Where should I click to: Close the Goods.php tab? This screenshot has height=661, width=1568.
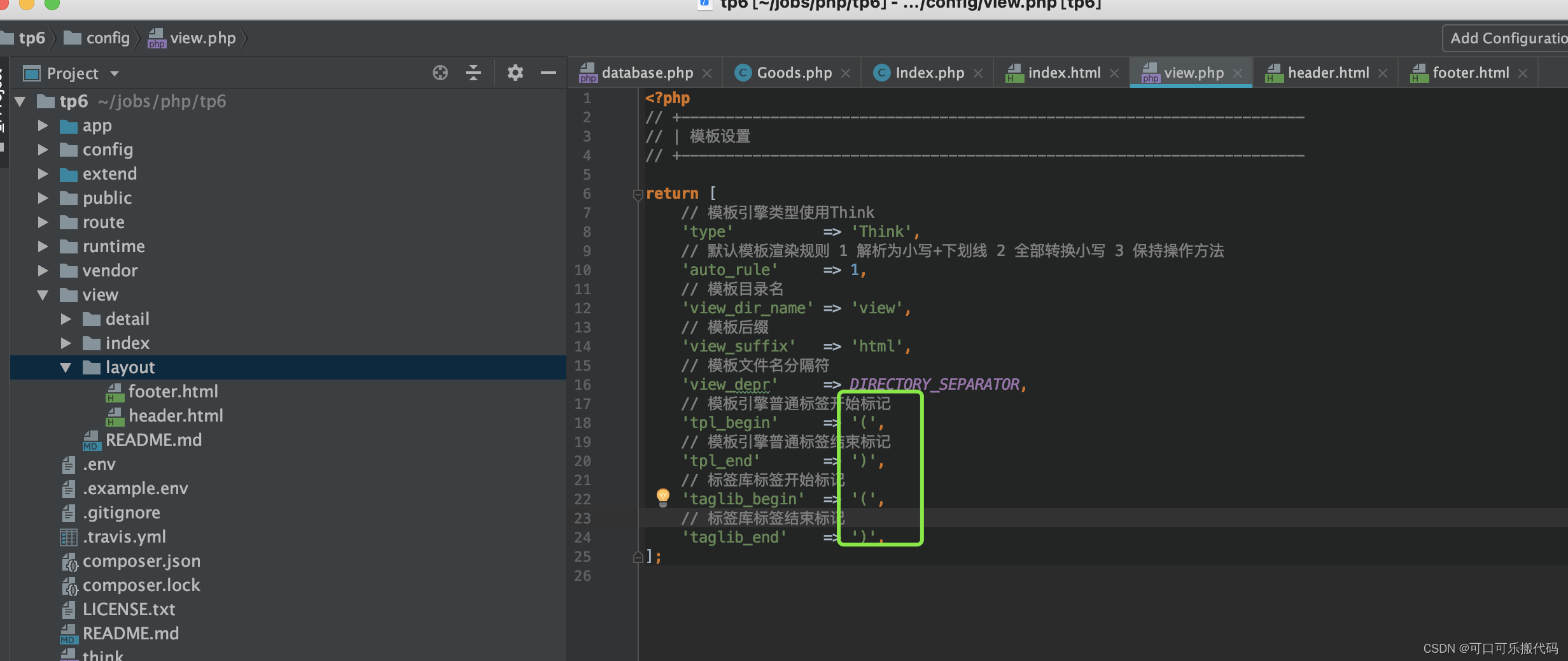coord(846,73)
